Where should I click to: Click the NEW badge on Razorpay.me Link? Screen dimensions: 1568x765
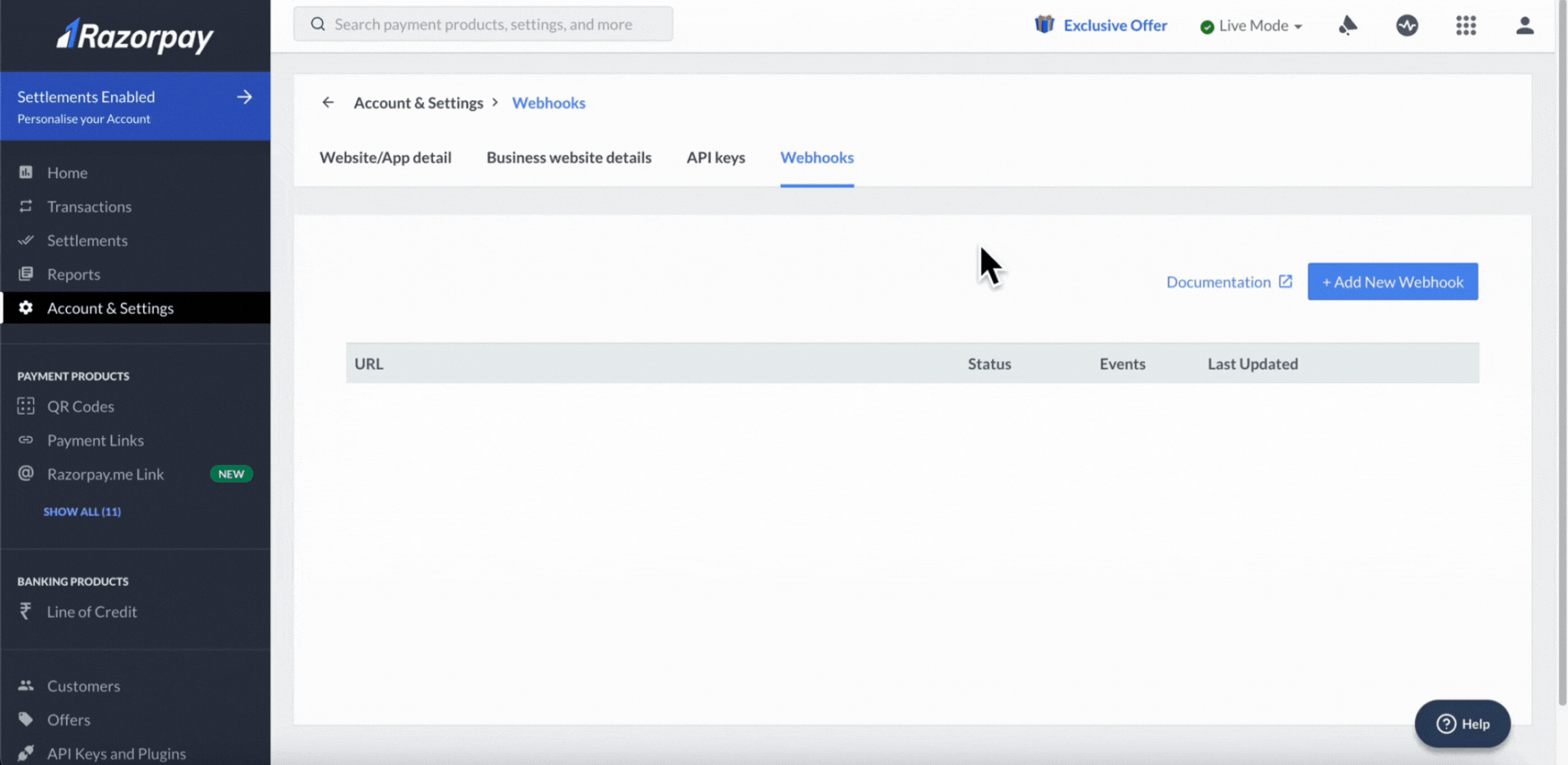tap(231, 474)
